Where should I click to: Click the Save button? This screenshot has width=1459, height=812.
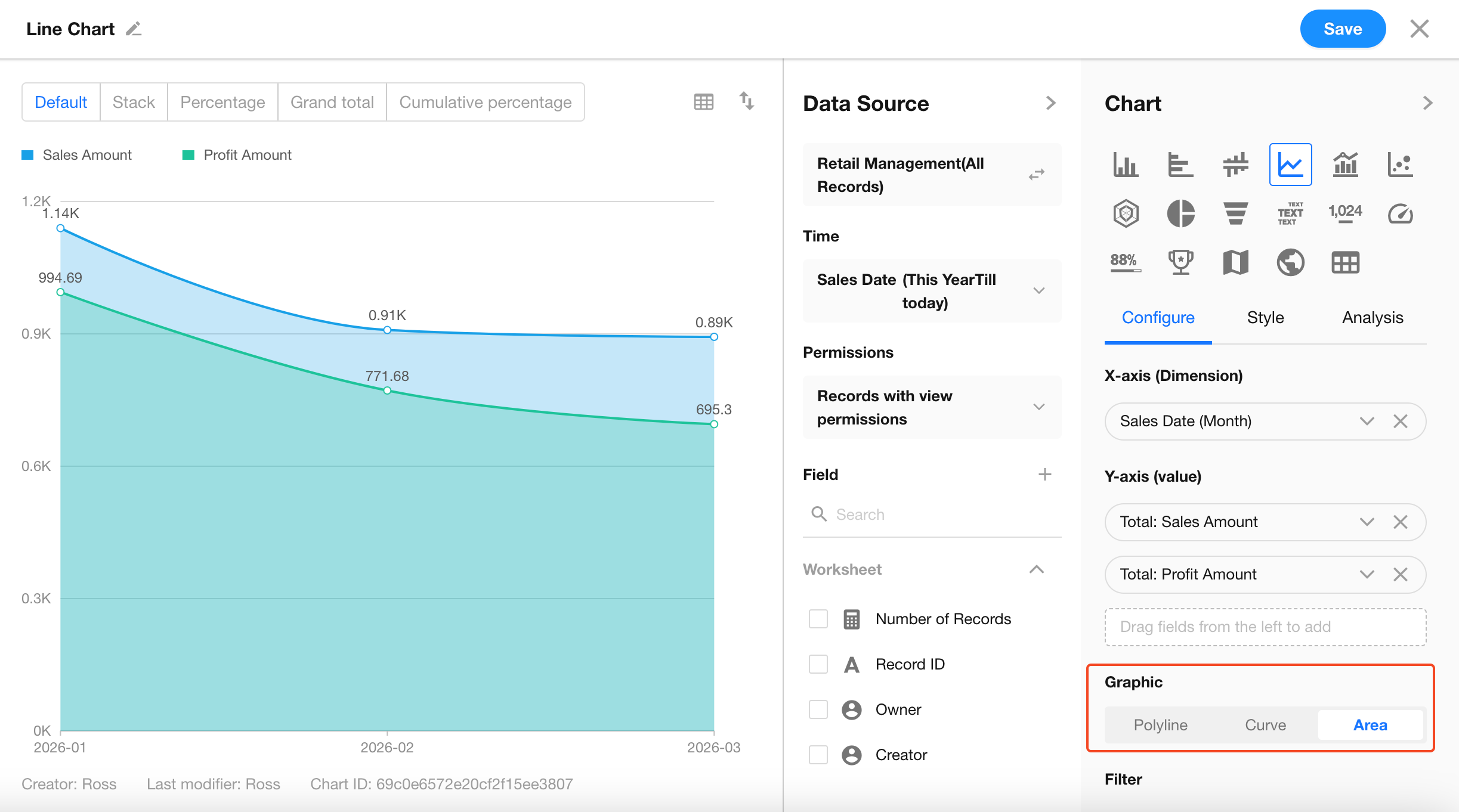(1342, 29)
